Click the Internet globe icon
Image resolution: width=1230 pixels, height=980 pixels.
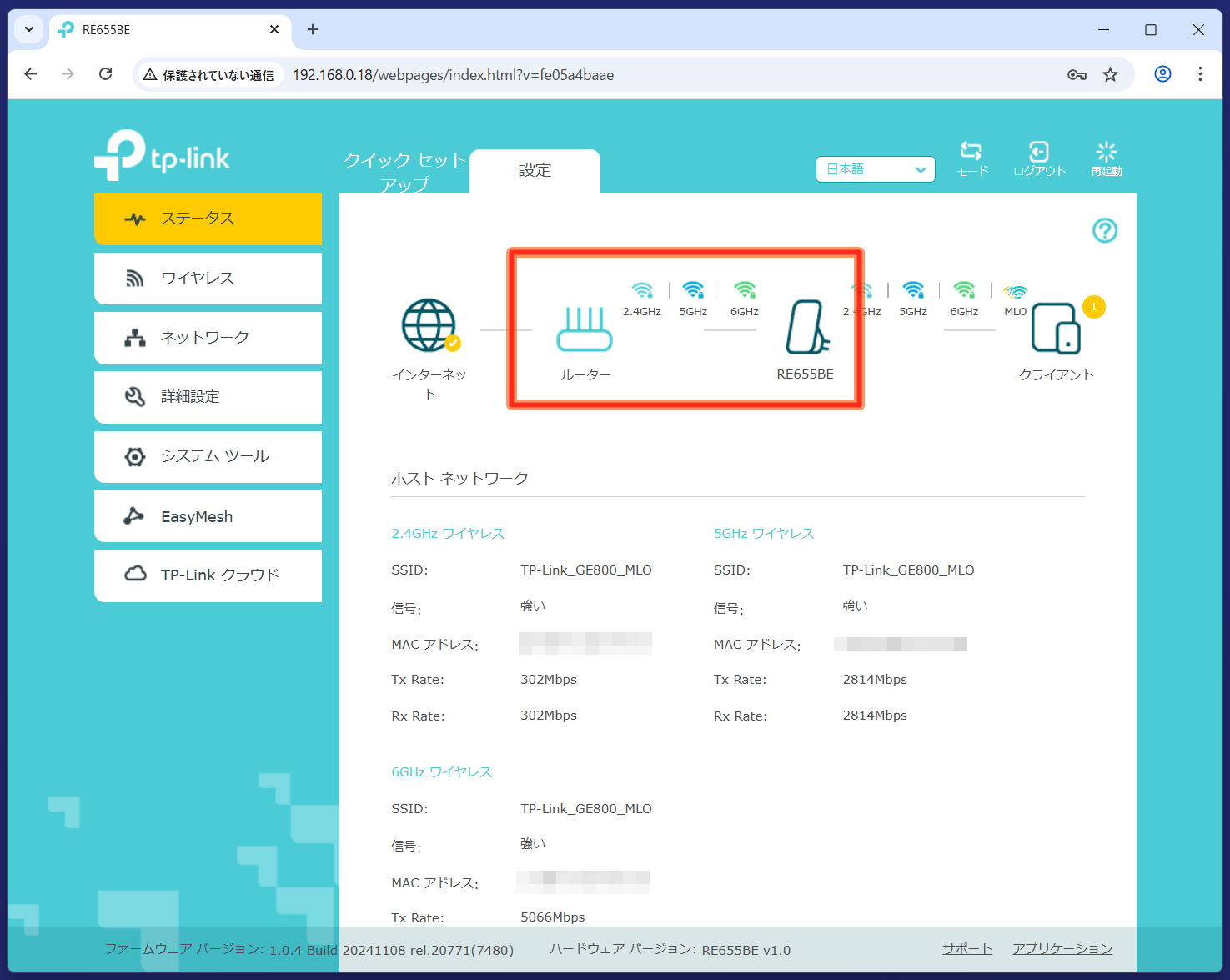pos(429,325)
